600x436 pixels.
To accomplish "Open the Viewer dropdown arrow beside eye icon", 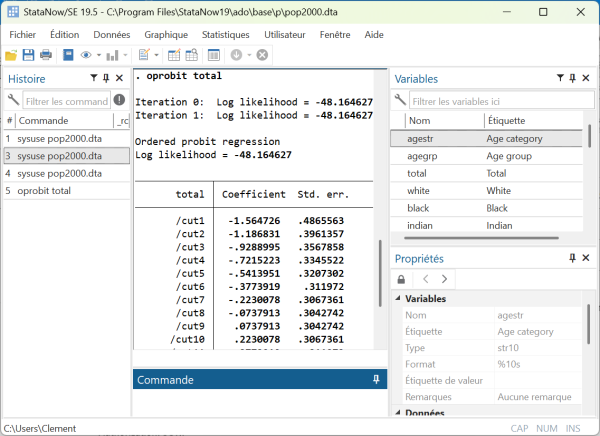I will (x=98, y=55).
